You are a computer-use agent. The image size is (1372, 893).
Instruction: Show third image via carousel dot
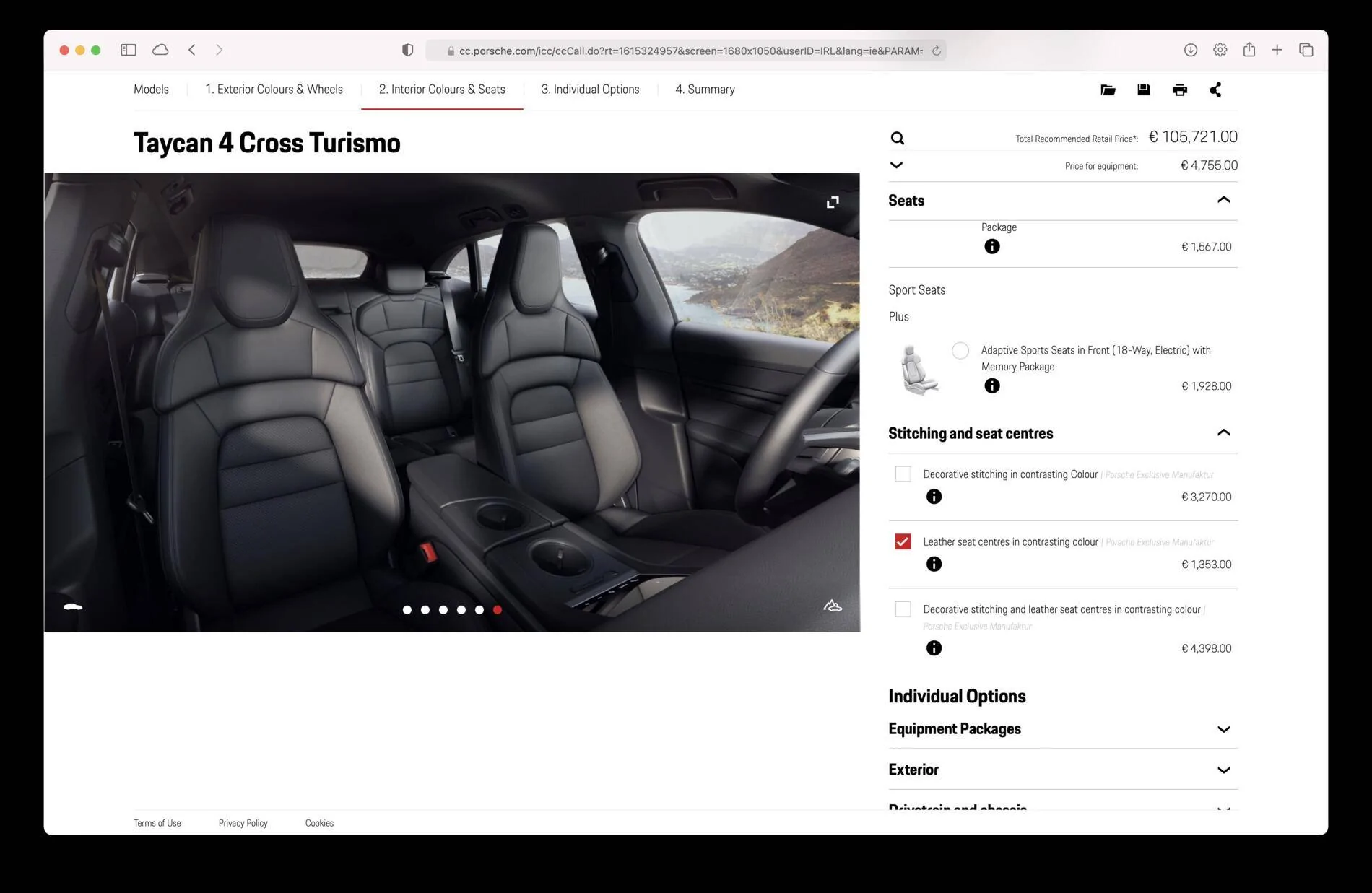click(443, 609)
